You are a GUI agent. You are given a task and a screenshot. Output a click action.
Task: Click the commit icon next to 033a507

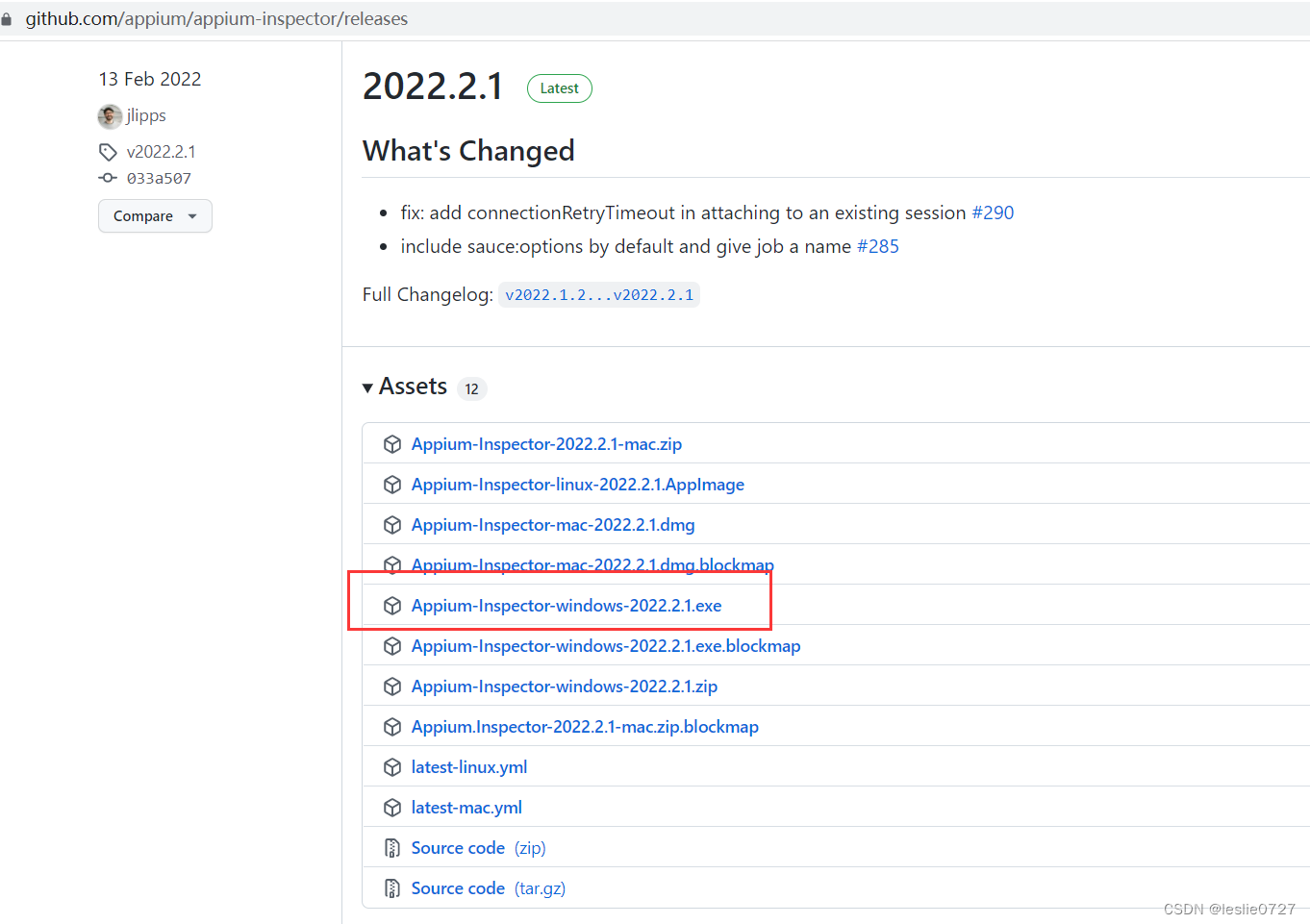pyautogui.click(x=108, y=178)
